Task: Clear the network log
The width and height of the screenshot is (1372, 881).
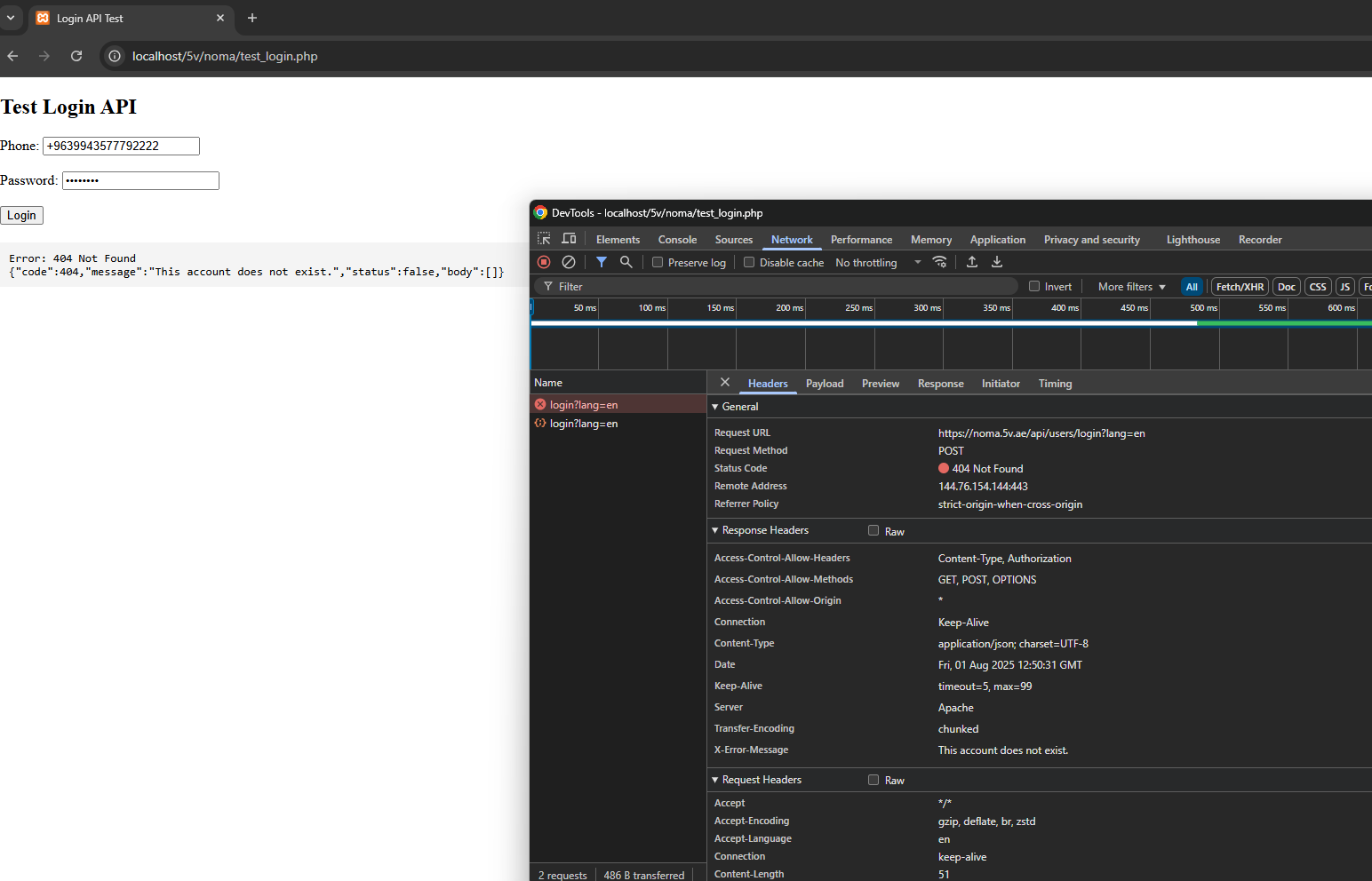Action: pyautogui.click(x=569, y=262)
